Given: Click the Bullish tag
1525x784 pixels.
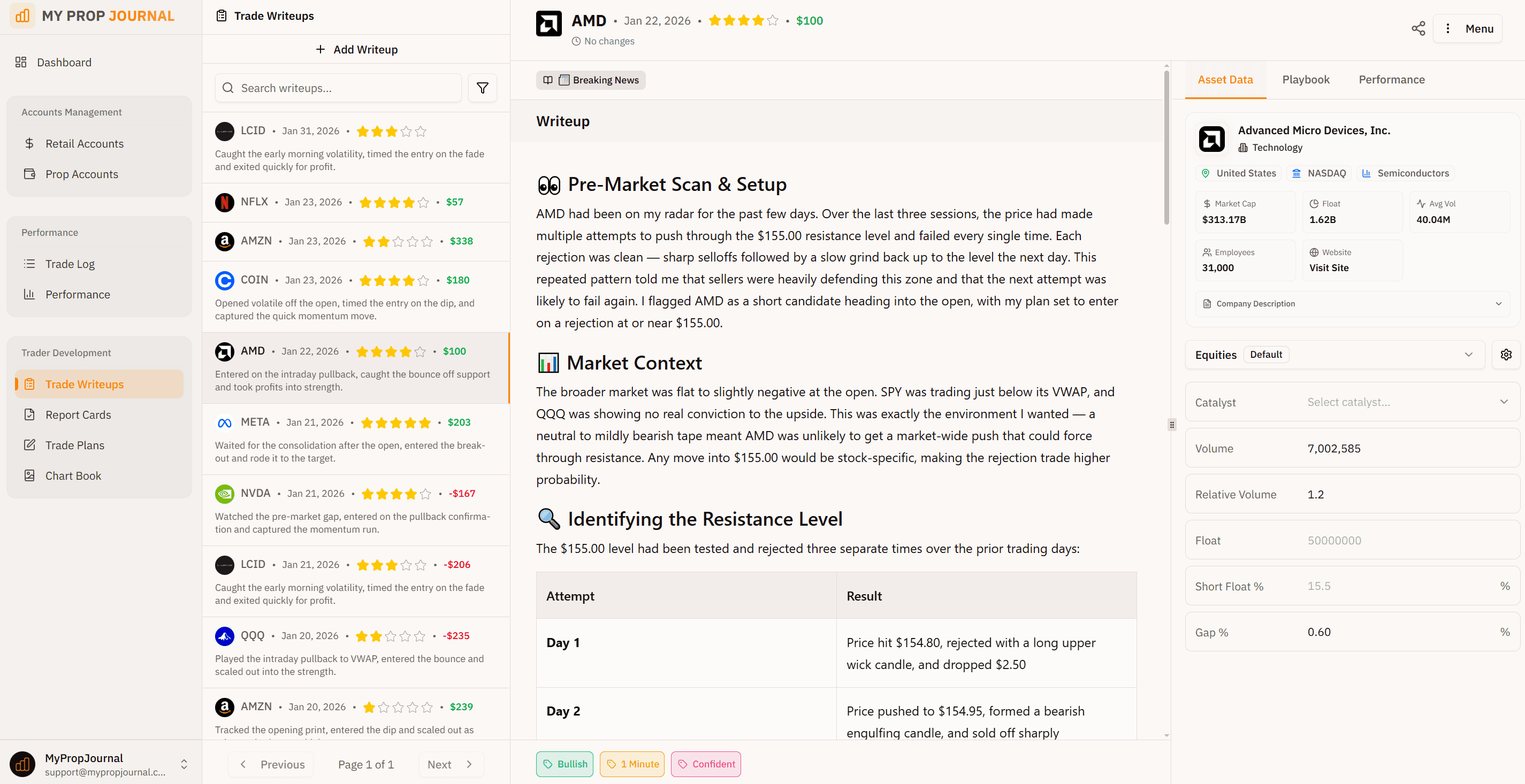Looking at the screenshot, I should (565, 764).
